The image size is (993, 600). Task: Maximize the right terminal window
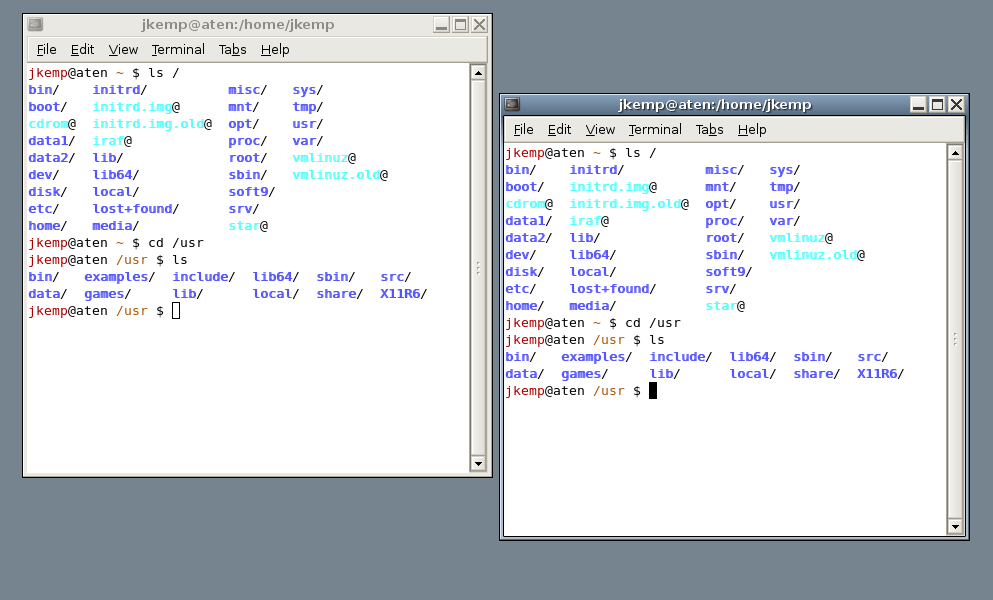pos(937,105)
